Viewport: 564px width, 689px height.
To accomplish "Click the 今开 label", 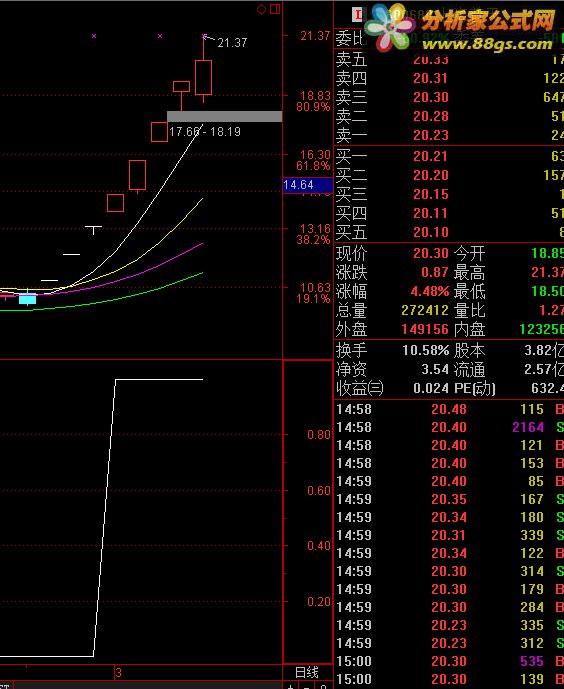I will click(x=470, y=253).
